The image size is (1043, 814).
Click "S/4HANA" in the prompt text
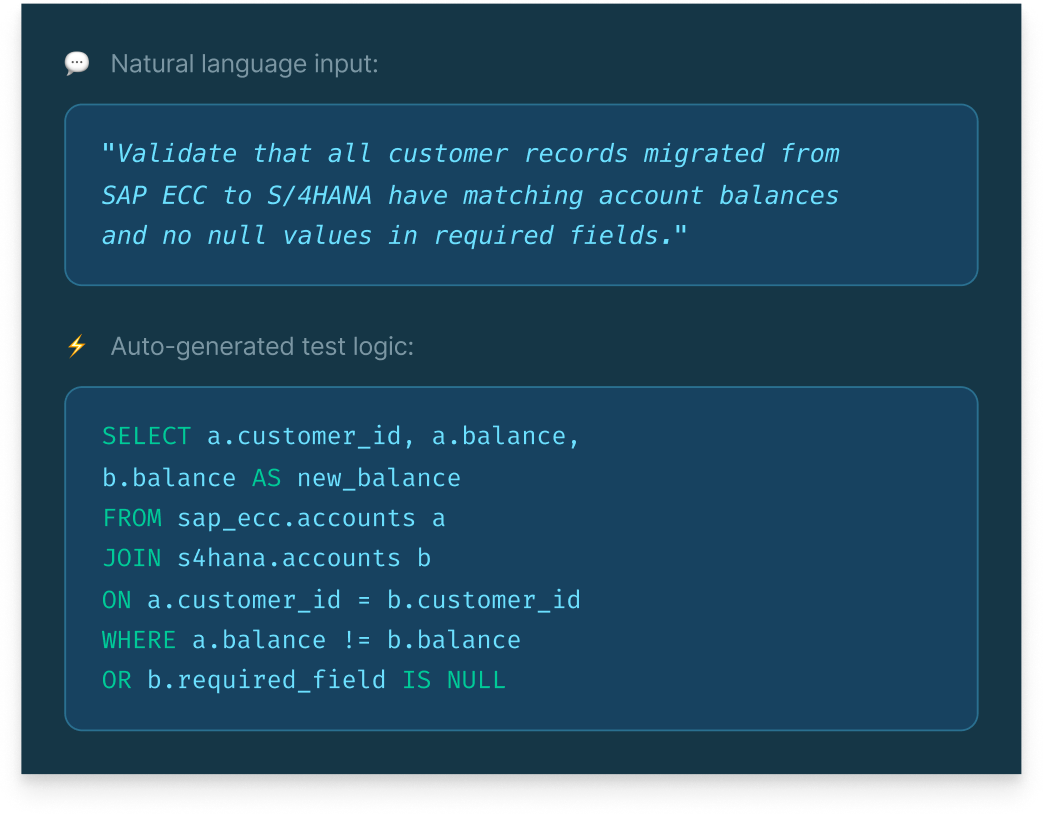click(x=319, y=195)
